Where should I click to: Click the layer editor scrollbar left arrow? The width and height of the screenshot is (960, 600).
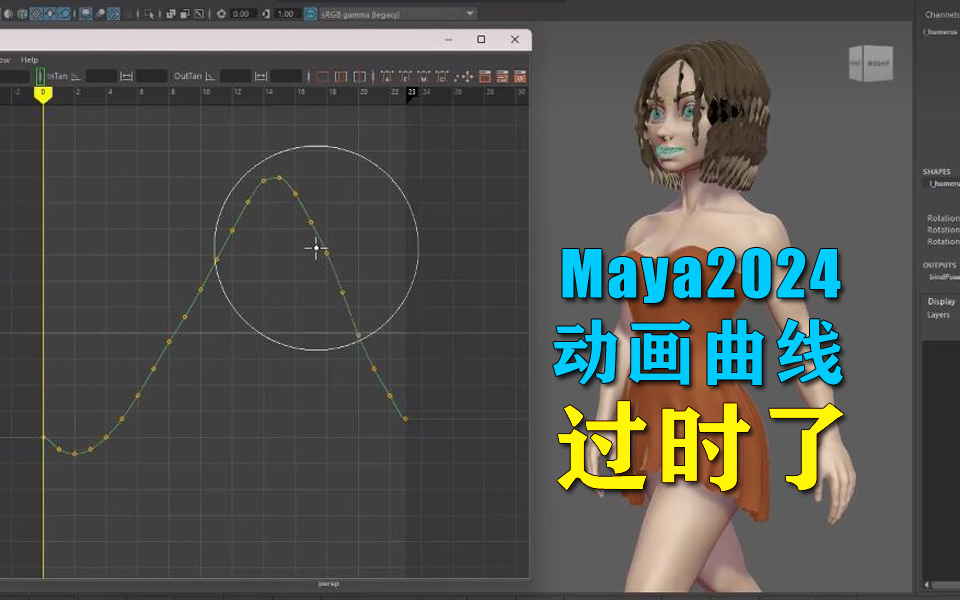pyautogui.click(x=927, y=585)
